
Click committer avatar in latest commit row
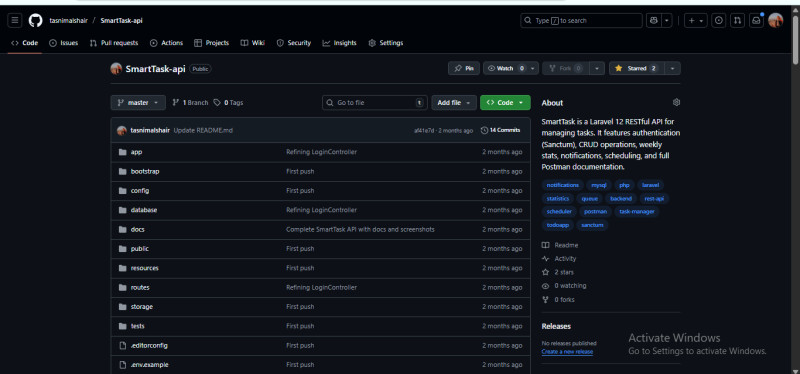coord(121,130)
